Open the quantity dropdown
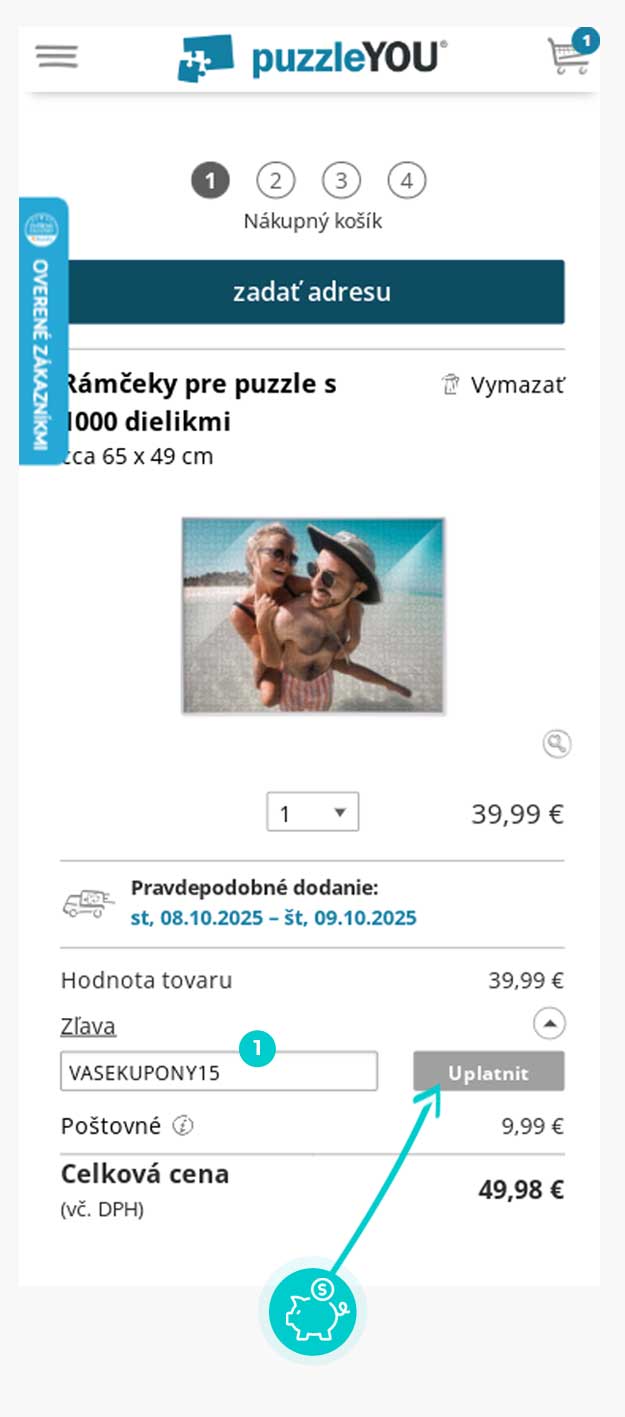Viewport: 625px width, 1417px height. pyautogui.click(x=312, y=813)
